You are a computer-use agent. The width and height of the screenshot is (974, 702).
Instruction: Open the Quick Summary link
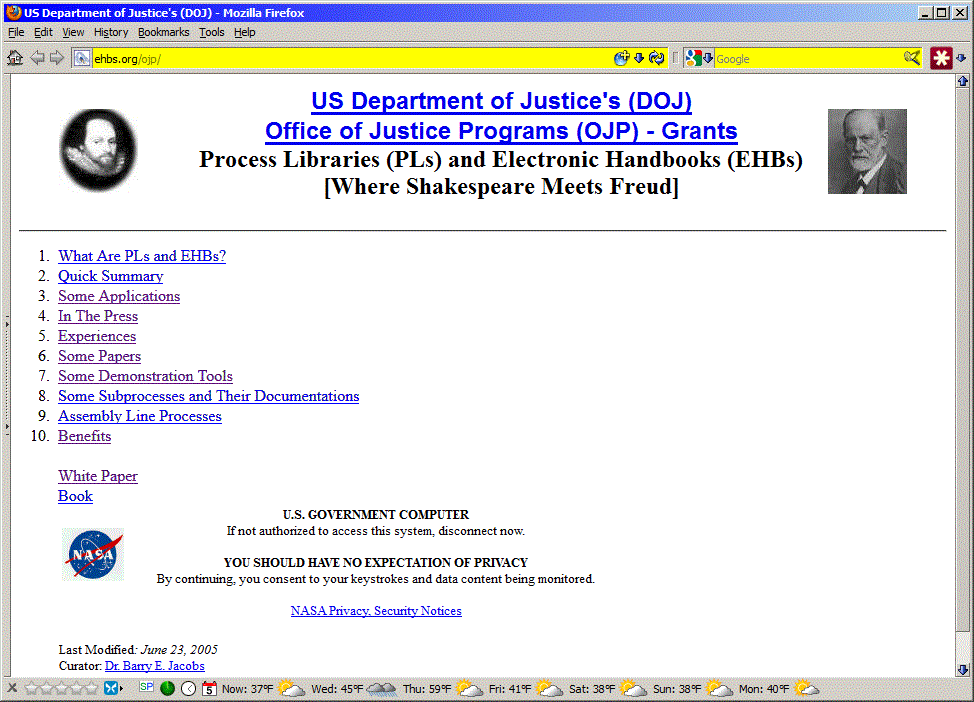[111, 276]
